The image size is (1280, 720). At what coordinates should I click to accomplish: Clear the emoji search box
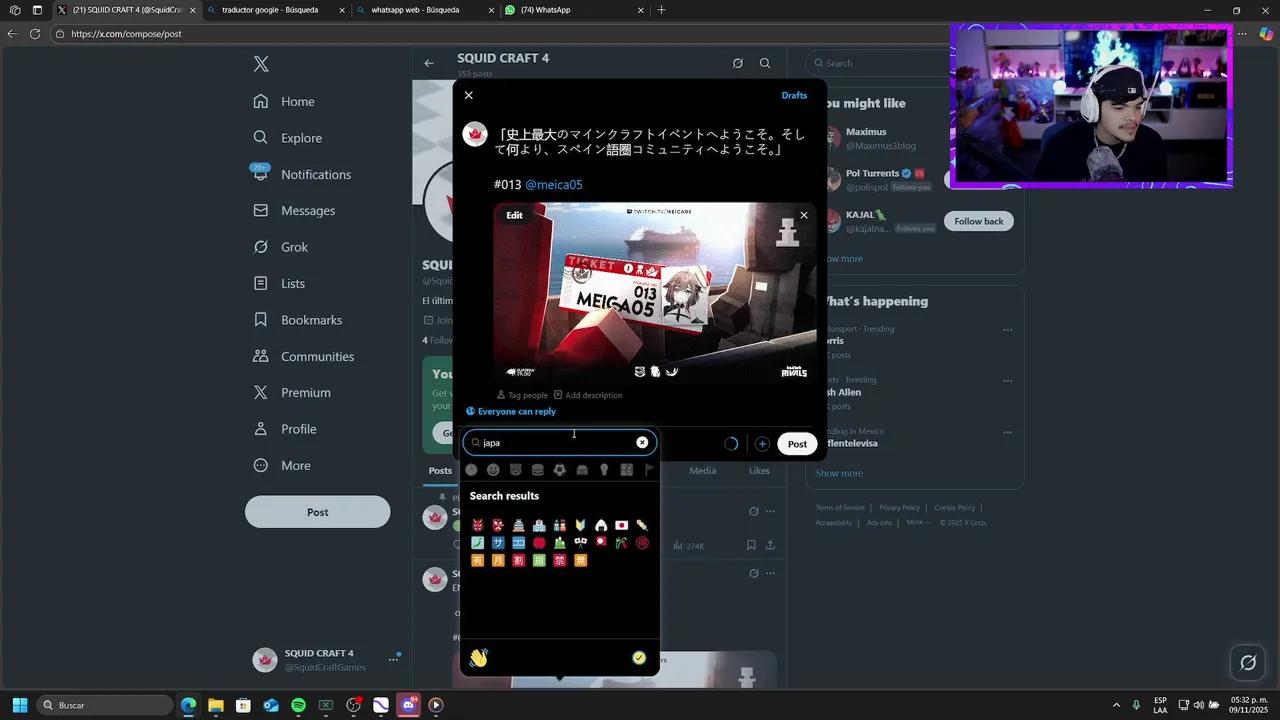tap(642, 442)
